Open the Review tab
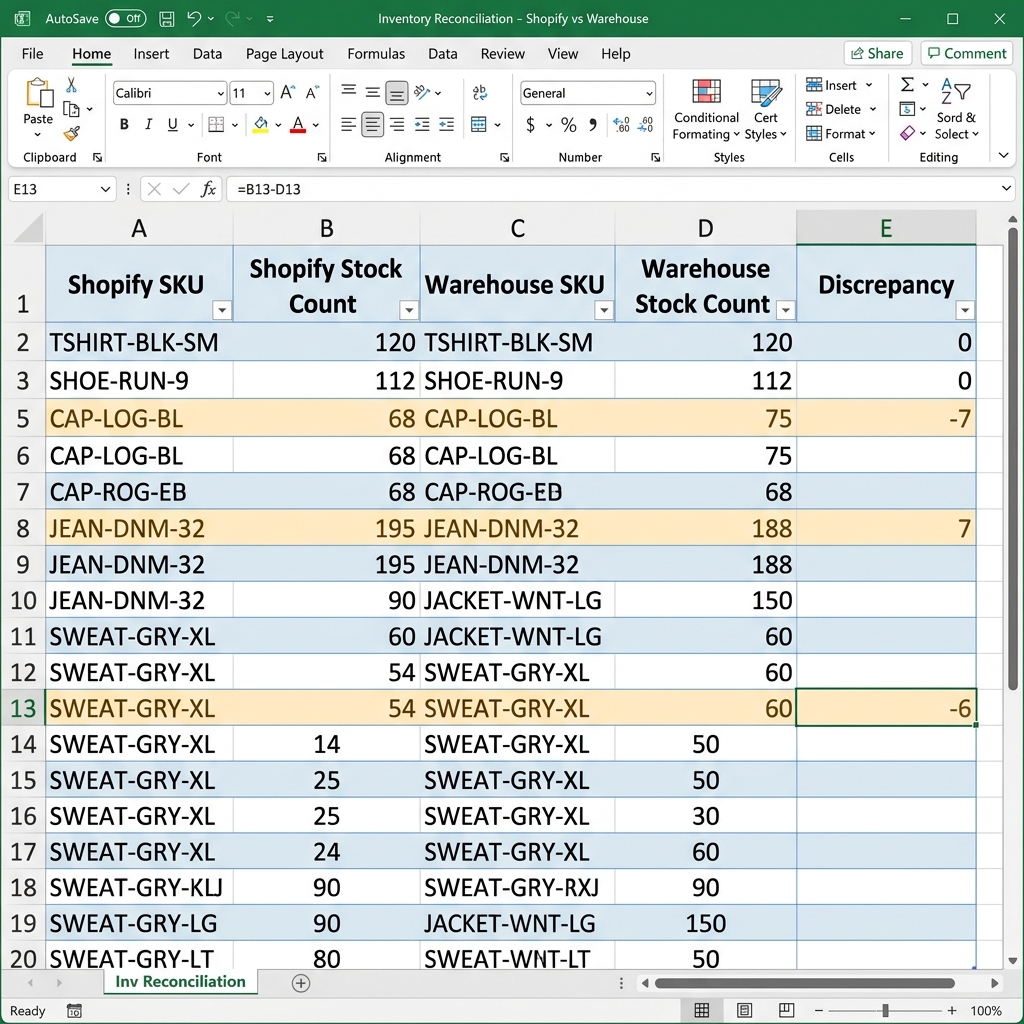Screen dimensions: 1024x1024 pyautogui.click(x=502, y=54)
